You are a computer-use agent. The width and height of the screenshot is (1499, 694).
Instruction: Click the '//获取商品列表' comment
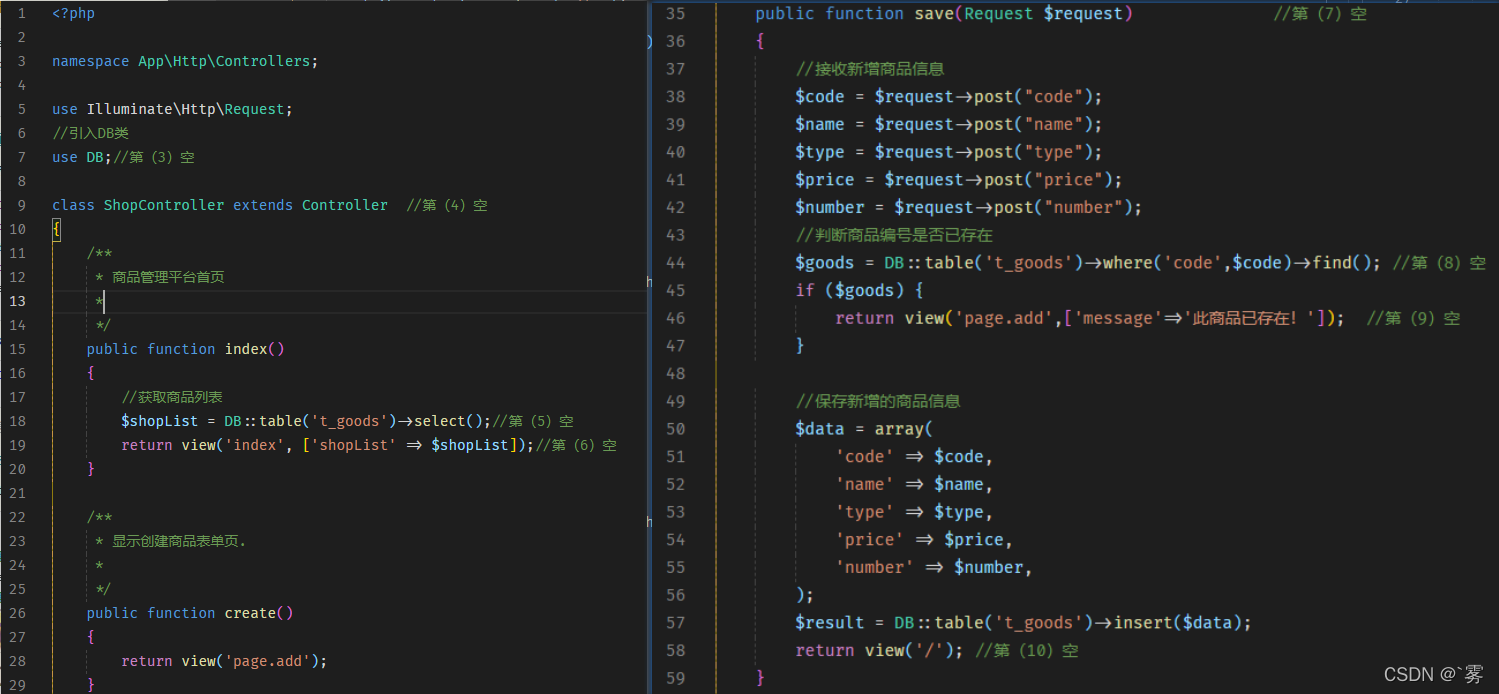[x=172, y=397]
